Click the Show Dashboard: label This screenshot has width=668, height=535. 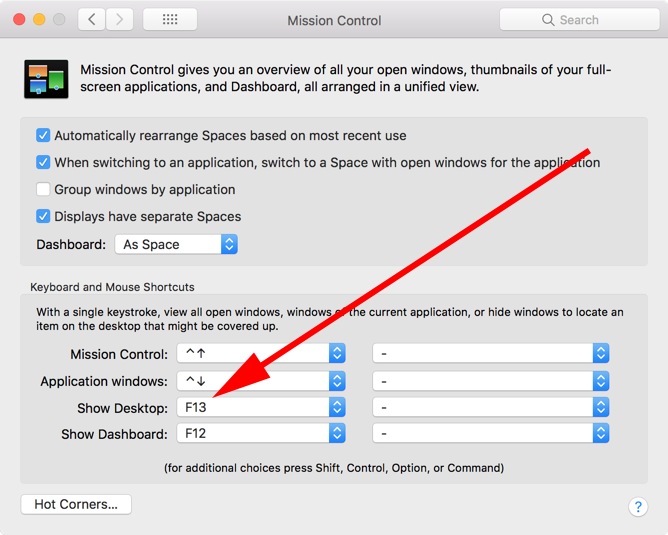115,434
